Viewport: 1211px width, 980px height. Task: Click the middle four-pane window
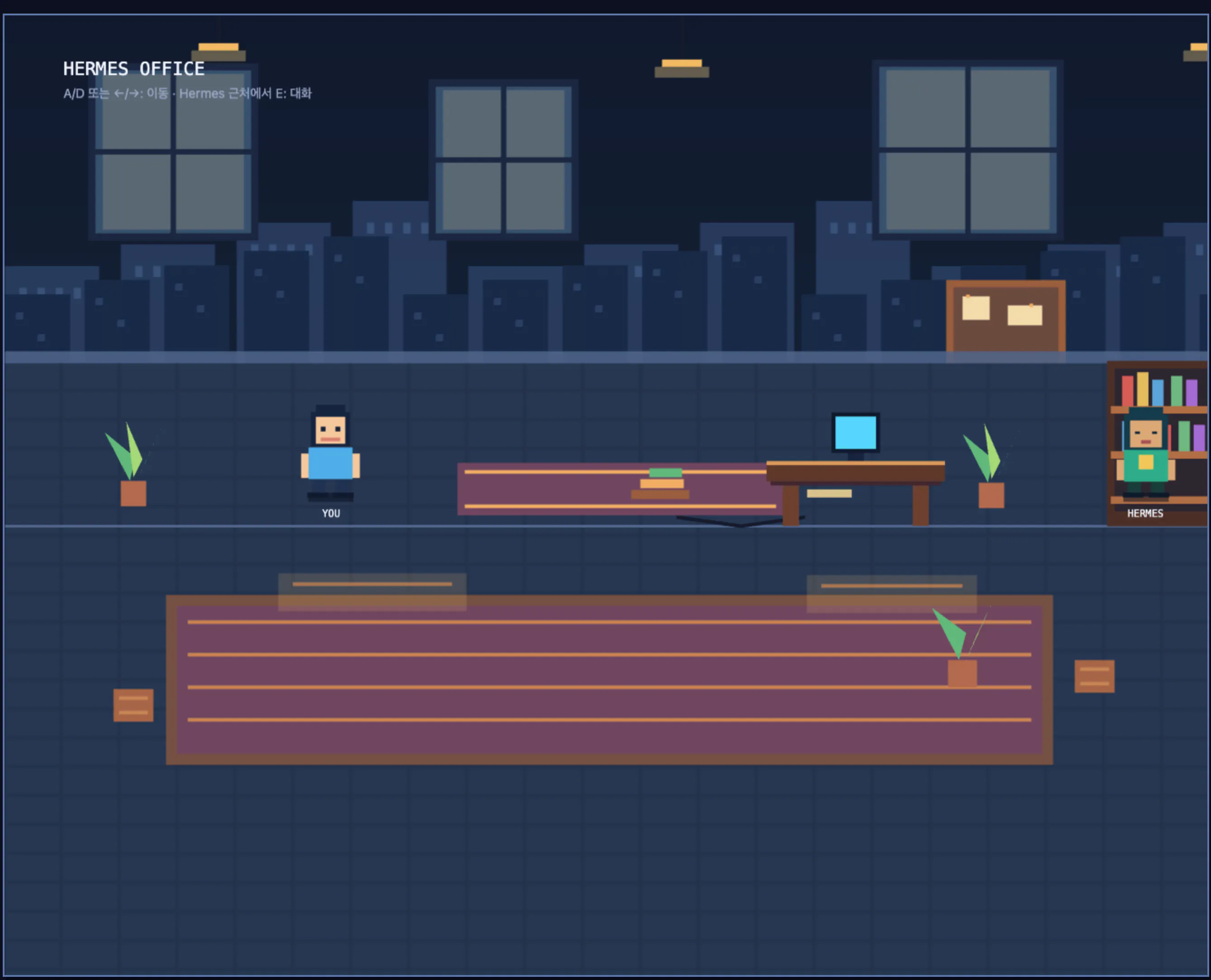click(x=503, y=160)
